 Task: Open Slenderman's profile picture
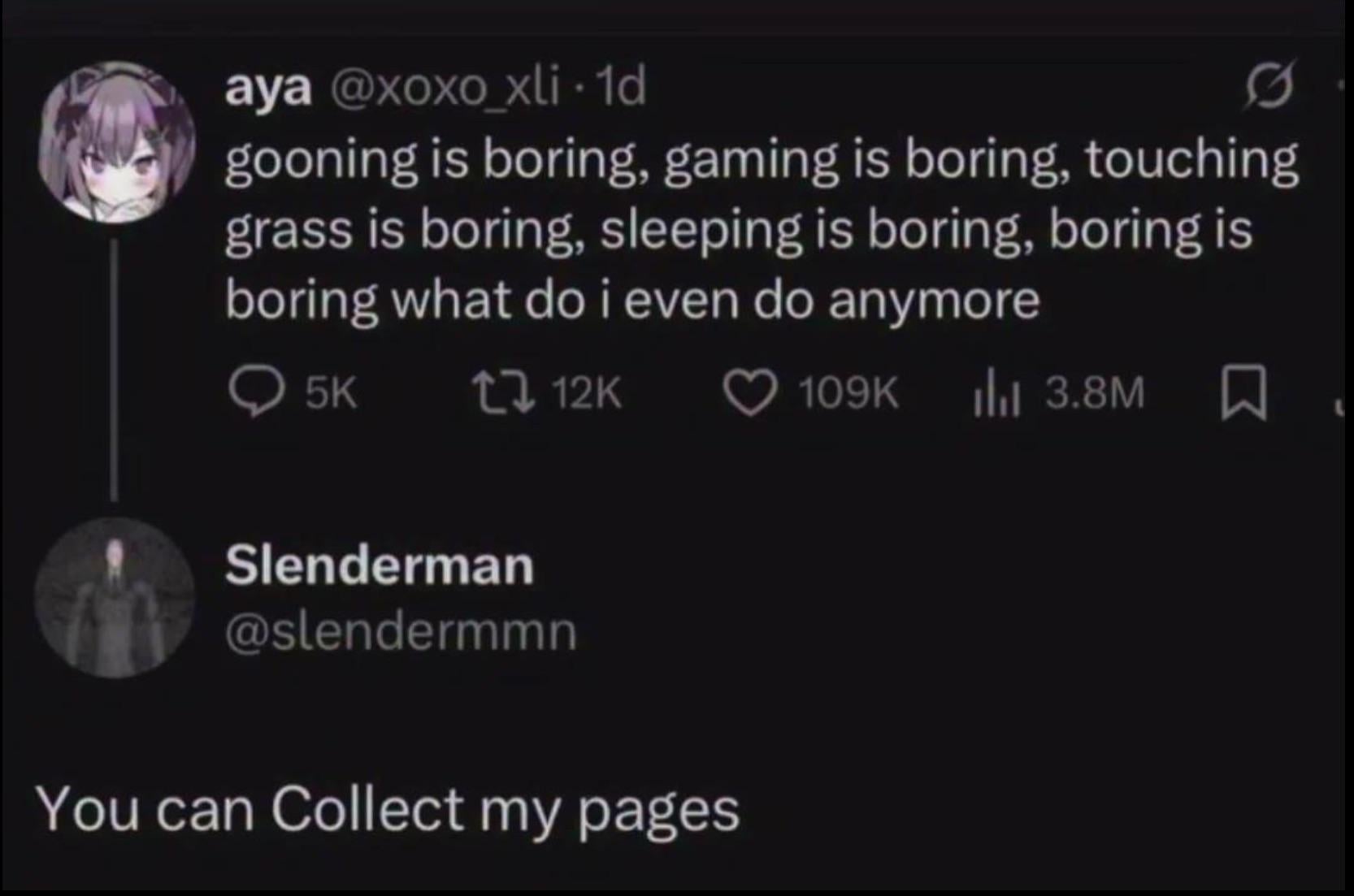pyautogui.click(x=115, y=597)
